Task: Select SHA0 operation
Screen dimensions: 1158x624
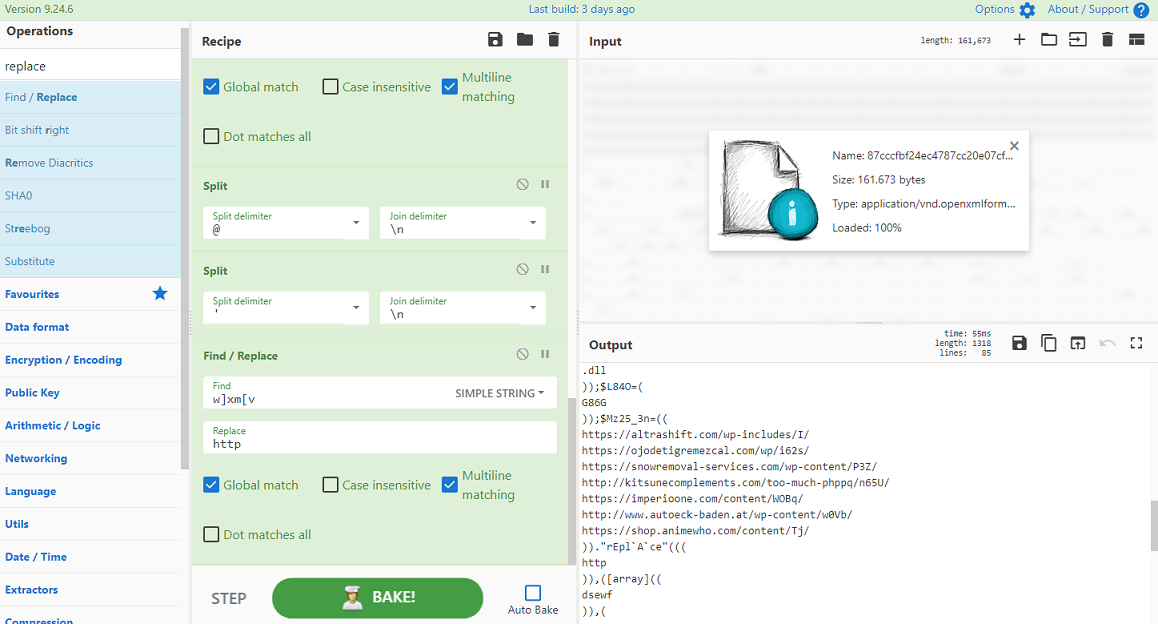Action: coord(90,196)
